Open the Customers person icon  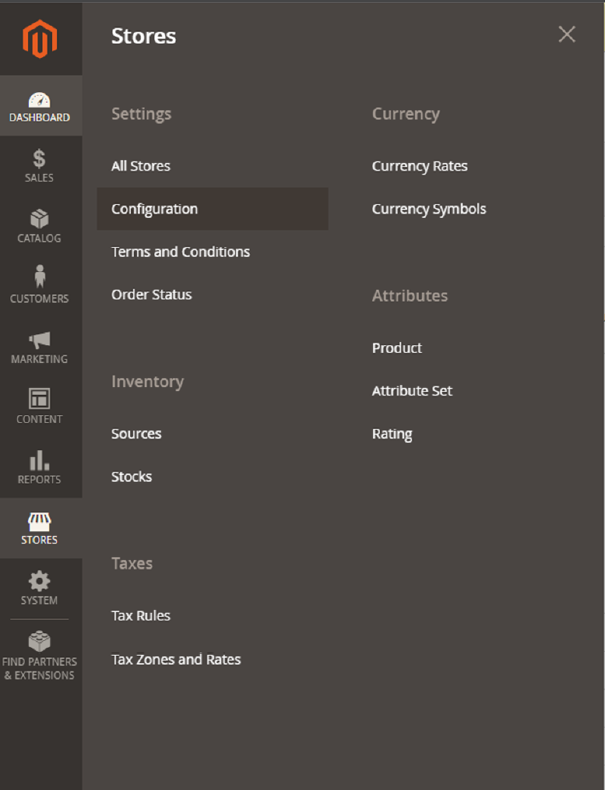pyautogui.click(x=40, y=277)
